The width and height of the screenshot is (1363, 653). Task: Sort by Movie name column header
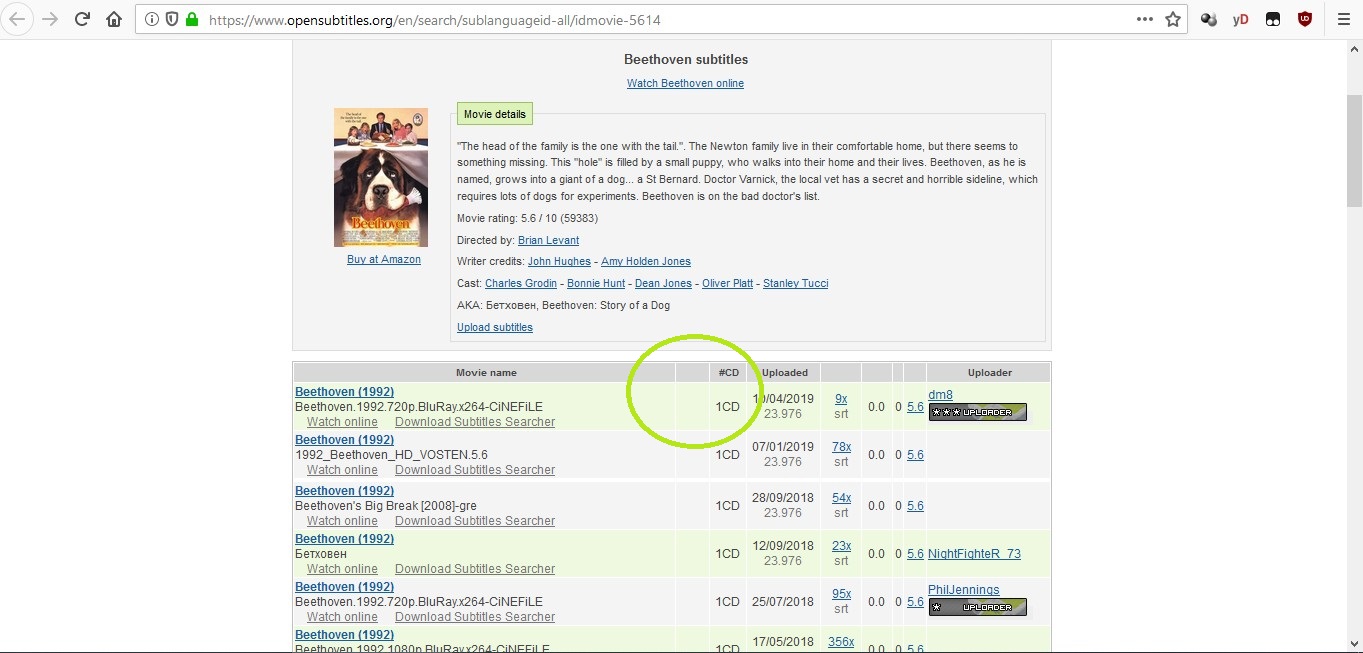click(486, 372)
